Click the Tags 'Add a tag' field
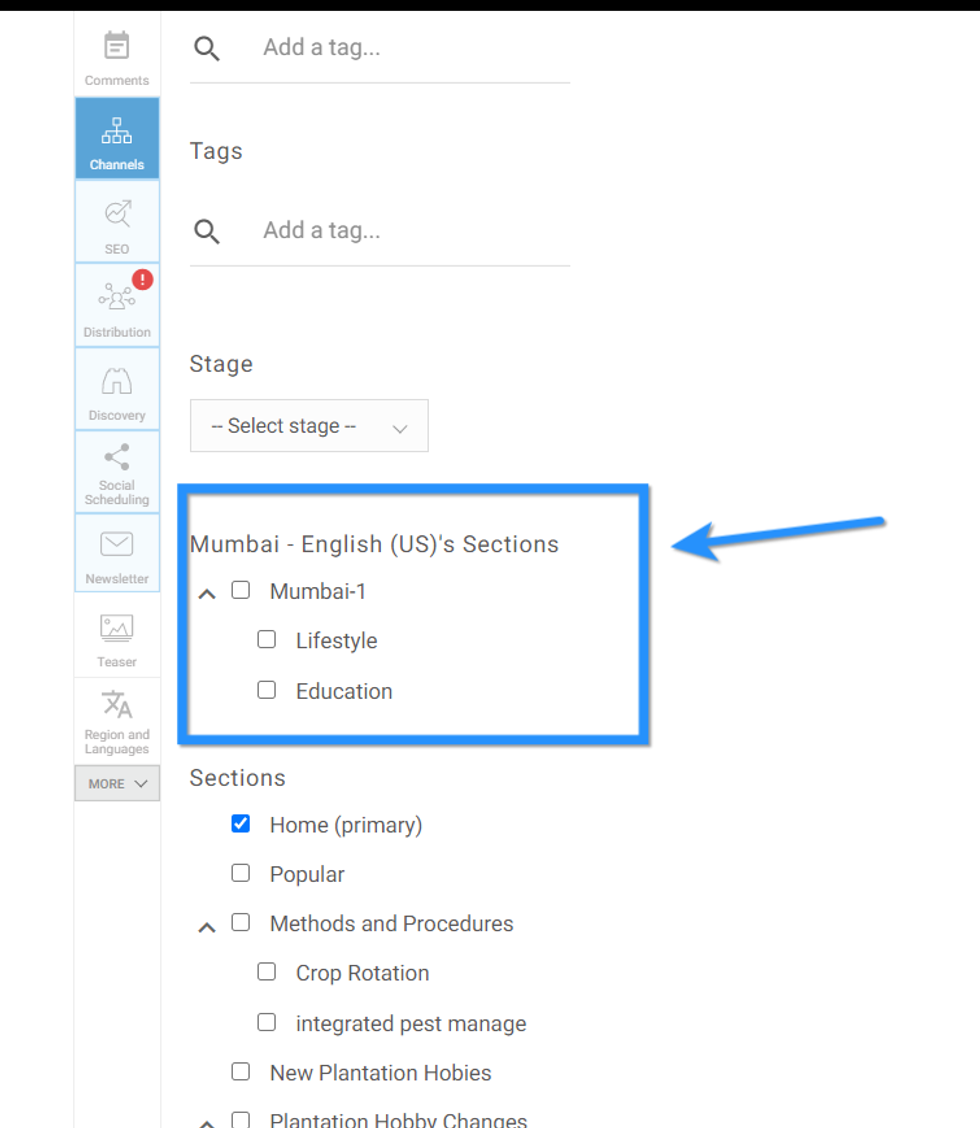 (400, 231)
